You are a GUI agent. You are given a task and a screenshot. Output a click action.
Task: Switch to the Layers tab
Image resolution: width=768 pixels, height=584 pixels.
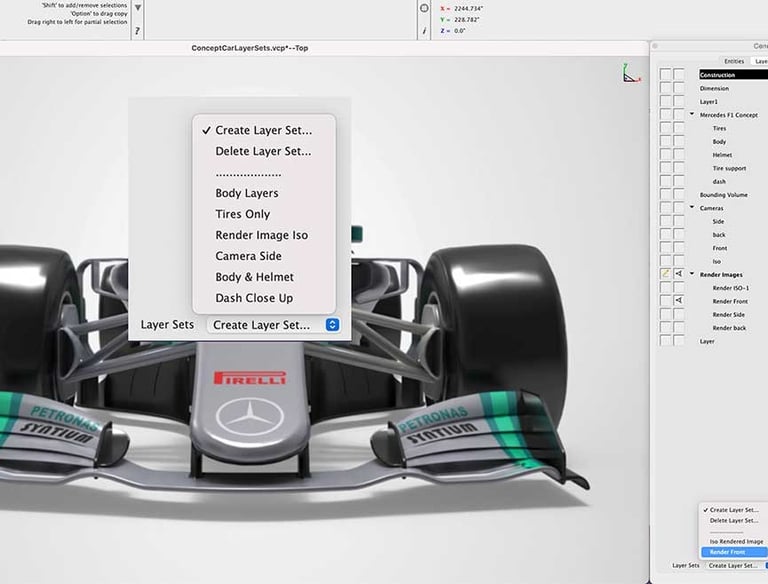pos(761,61)
